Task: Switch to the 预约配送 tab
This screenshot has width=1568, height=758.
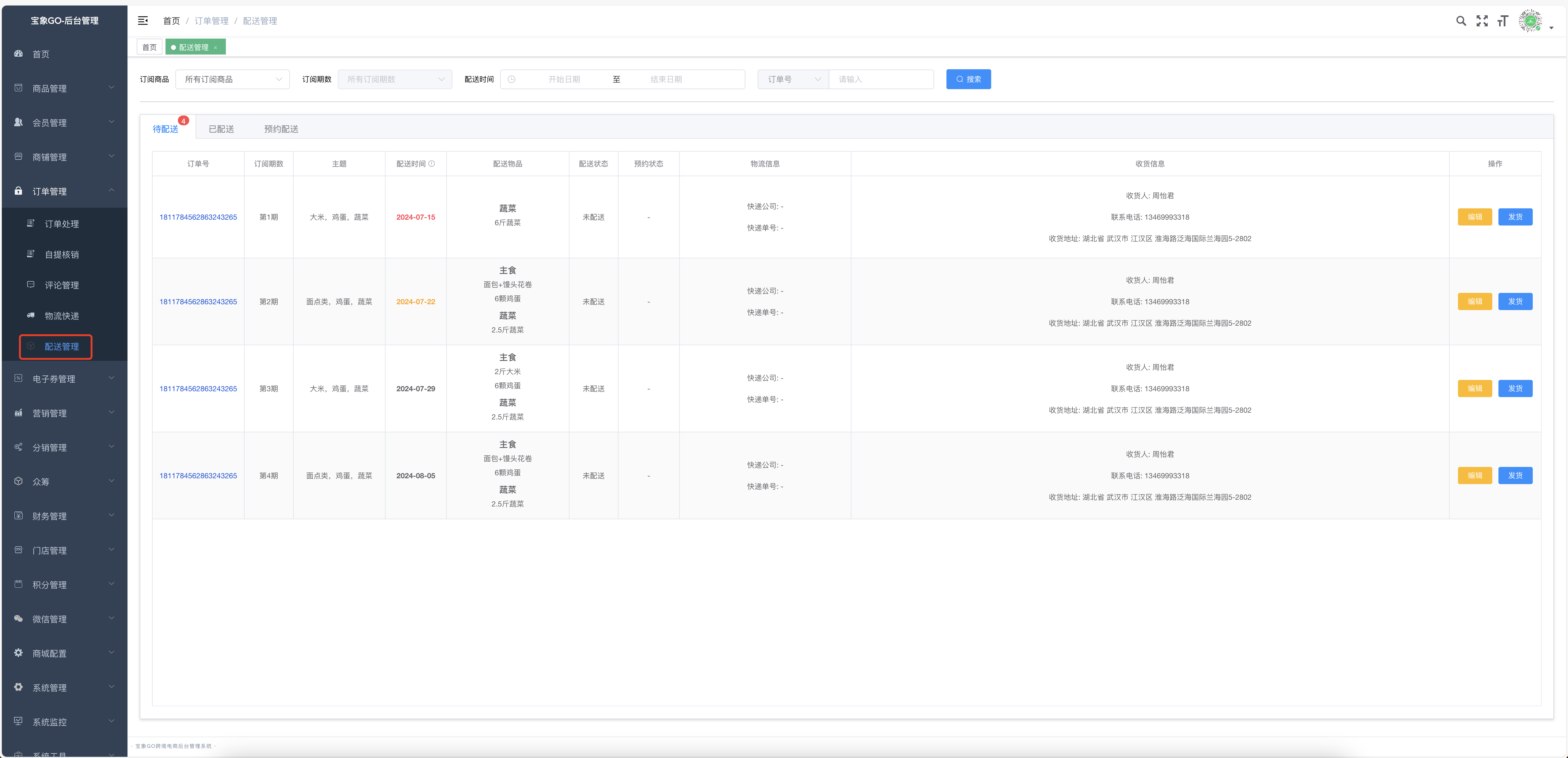Action: pyautogui.click(x=281, y=129)
